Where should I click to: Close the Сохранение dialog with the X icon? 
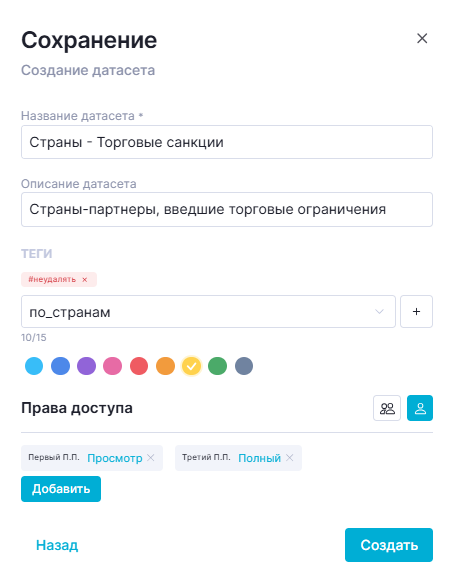coord(422,38)
